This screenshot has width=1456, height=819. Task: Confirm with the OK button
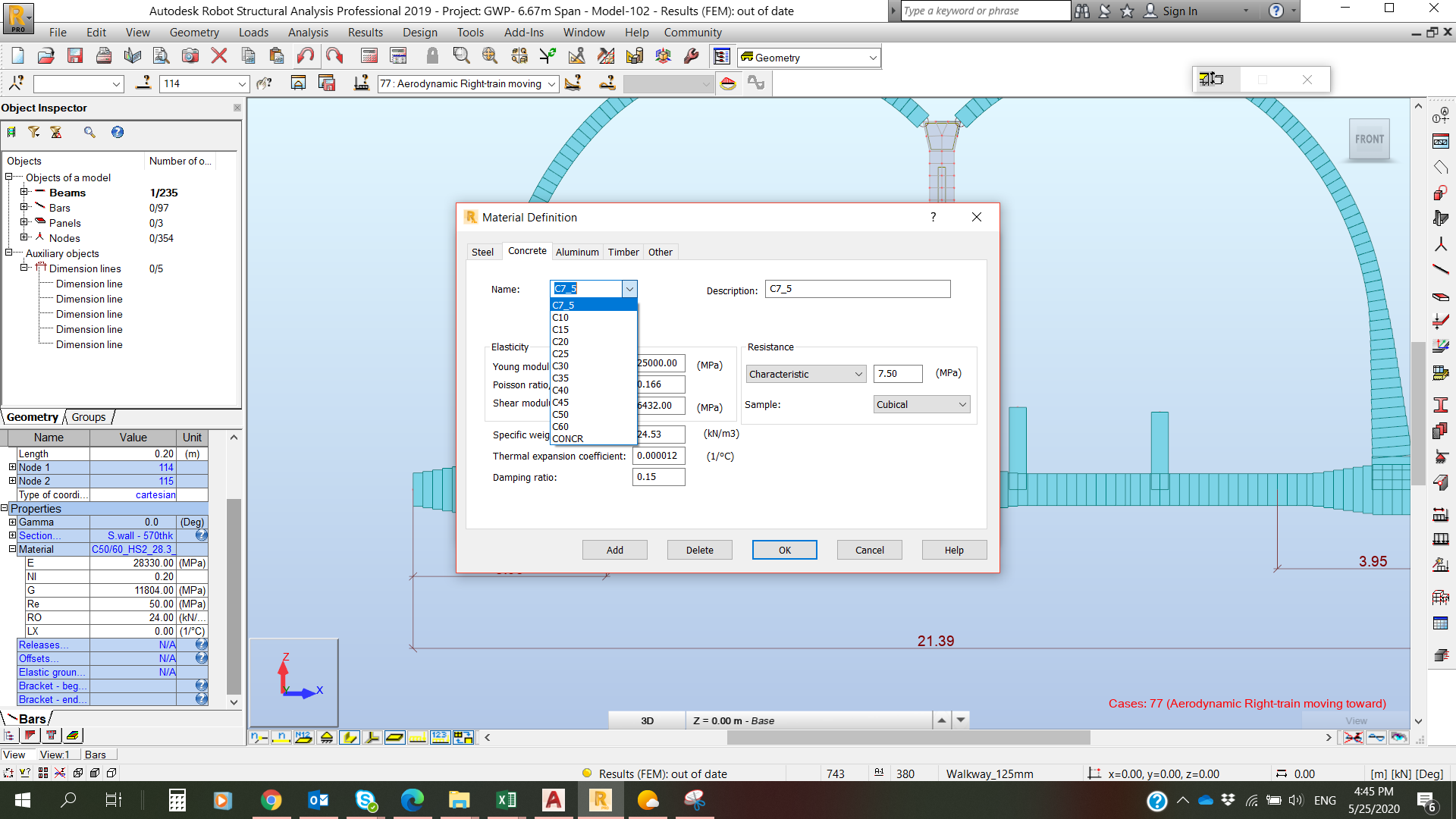tap(785, 550)
